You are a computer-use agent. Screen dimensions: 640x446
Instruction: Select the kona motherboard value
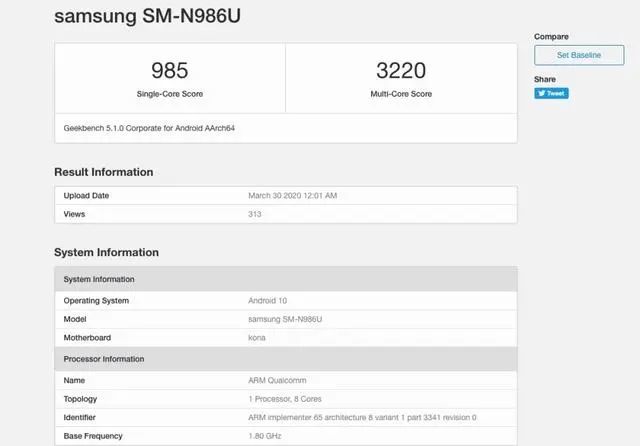pos(257,338)
